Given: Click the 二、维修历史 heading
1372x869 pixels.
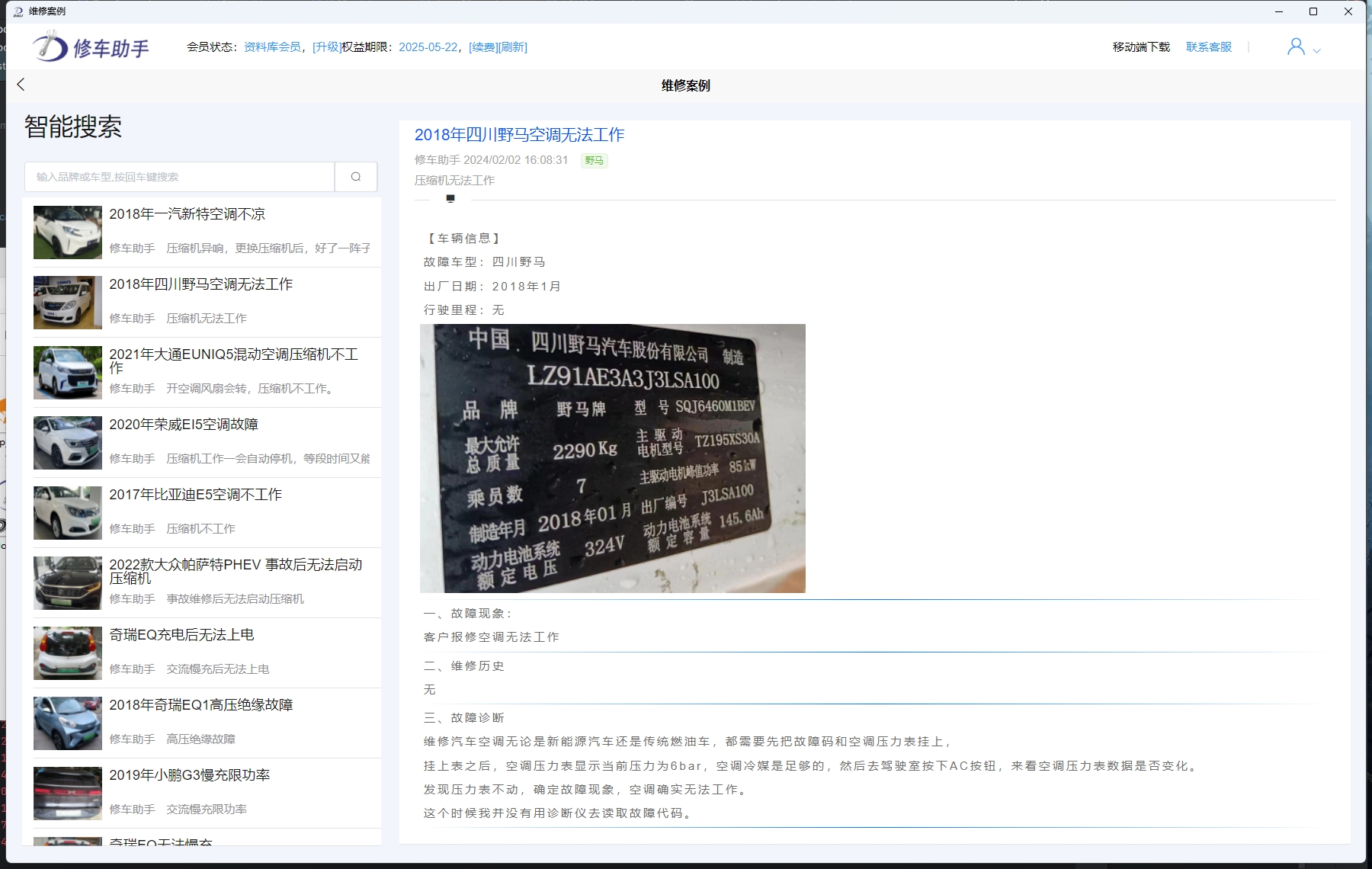Looking at the screenshot, I should (x=464, y=666).
